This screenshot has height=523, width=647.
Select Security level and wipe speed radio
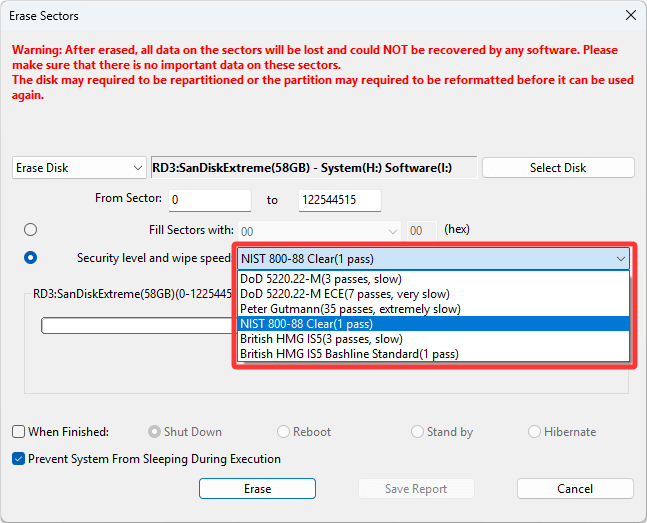pyautogui.click(x=31, y=257)
